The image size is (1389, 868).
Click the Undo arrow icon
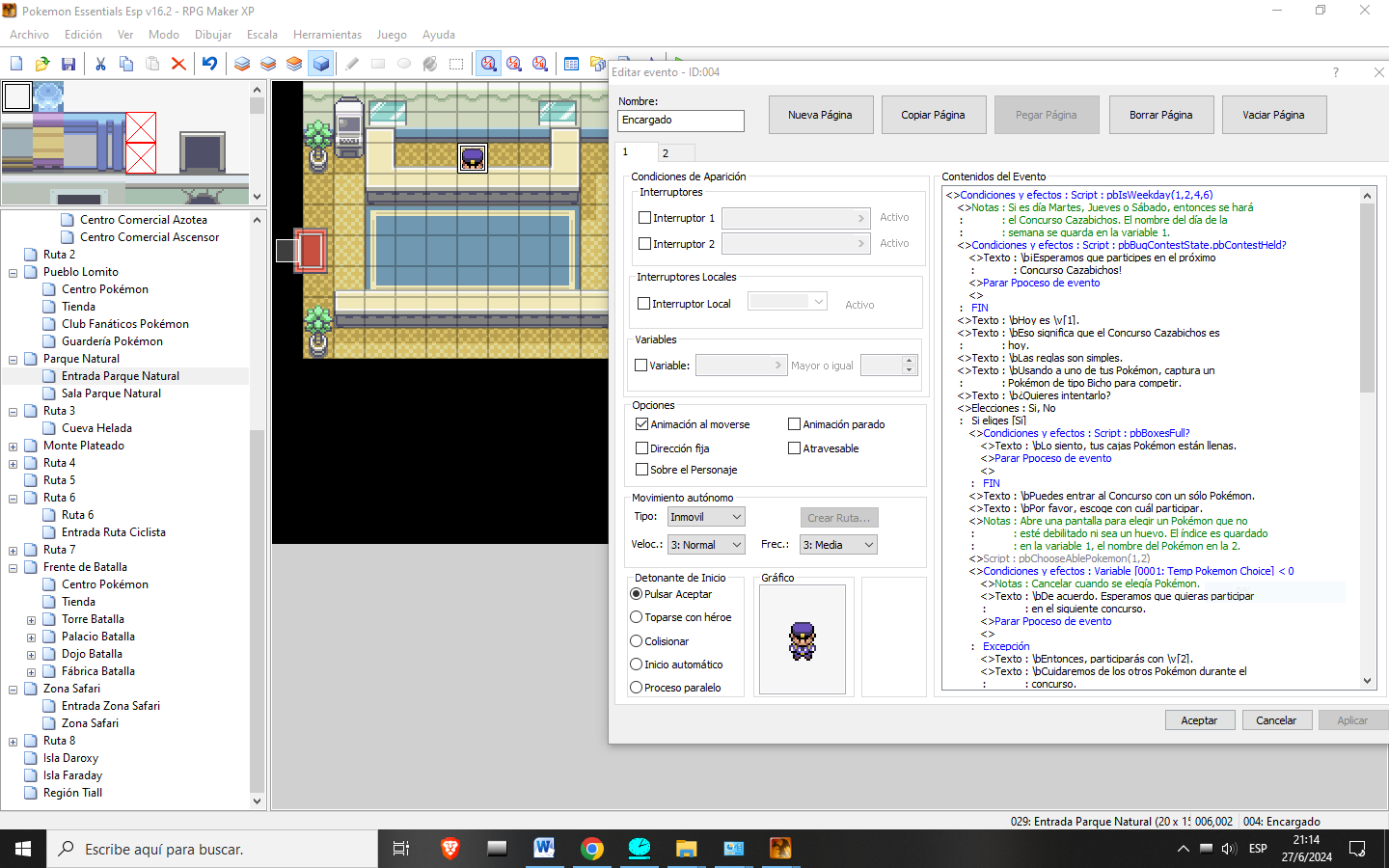[209, 64]
